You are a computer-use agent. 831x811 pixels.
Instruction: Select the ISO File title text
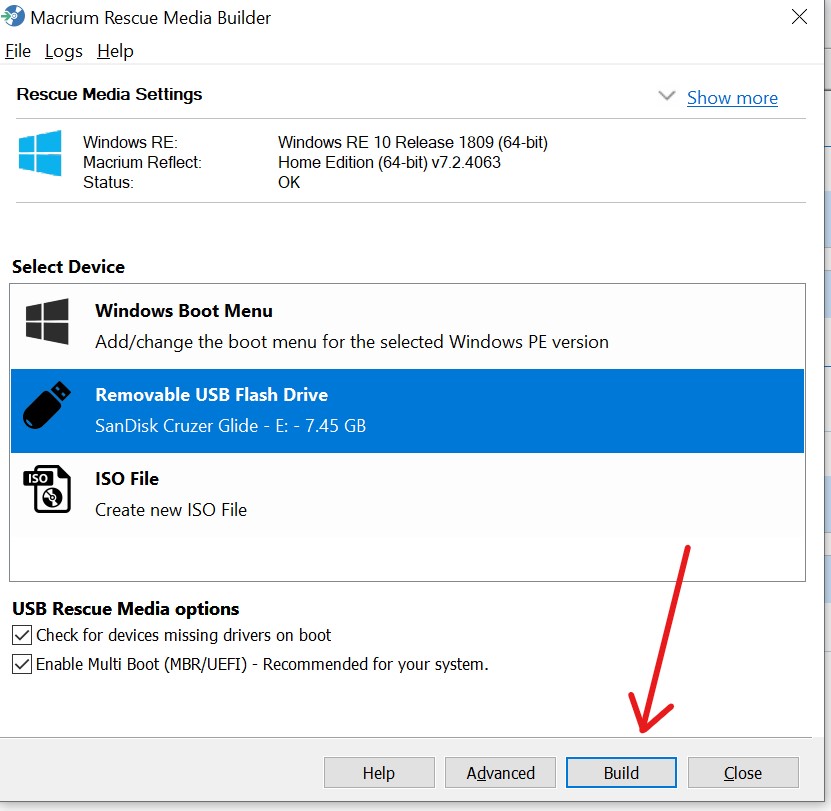pyautogui.click(x=127, y=479)
